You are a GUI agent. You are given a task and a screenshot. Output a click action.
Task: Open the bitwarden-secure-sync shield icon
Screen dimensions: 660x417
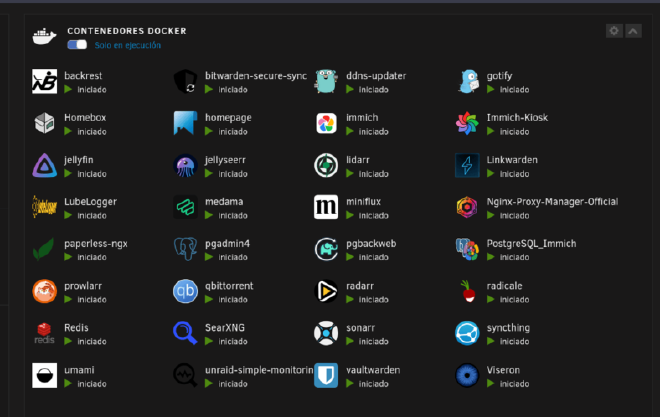click(186, 81)
